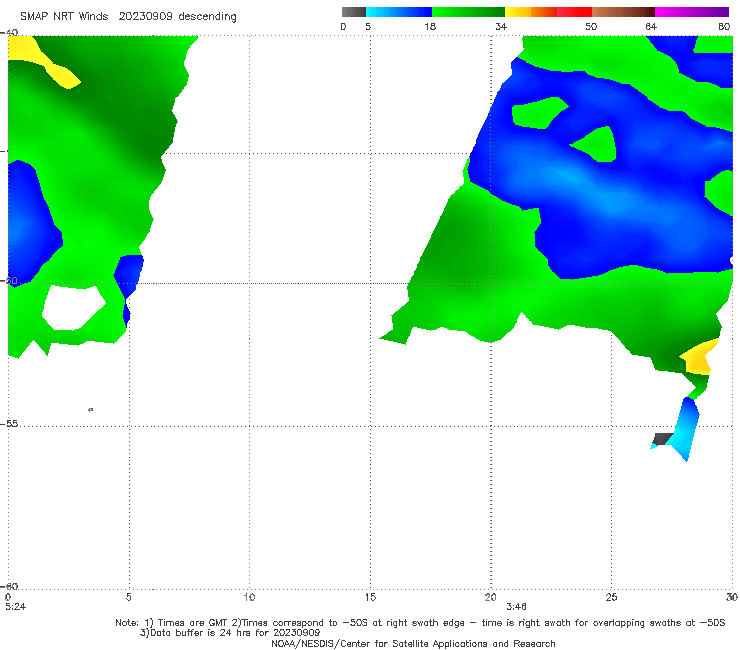740x650 pixels.
Task: Click the swath time "5:24"
Action: tap(16, 607)
